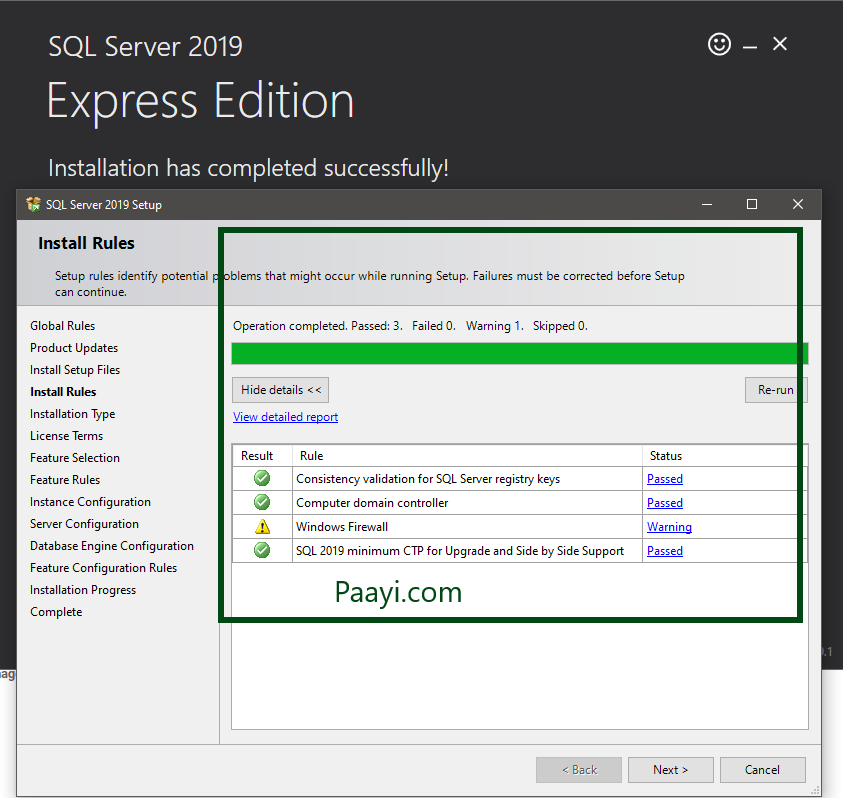843x798 pixels.
Task: Click green check icon for SQL 2019 minimum CTP rule
Action: [x=261, y=550]
